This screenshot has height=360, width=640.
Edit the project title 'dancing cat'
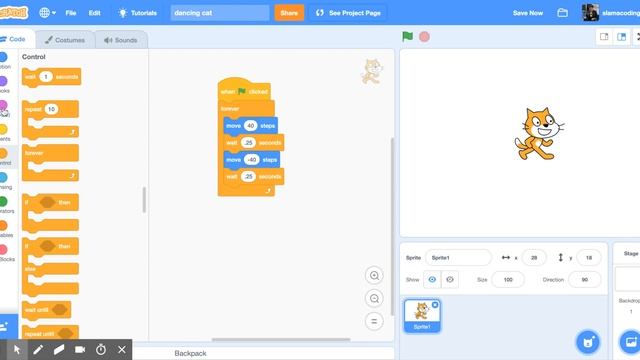coord(220,13)
